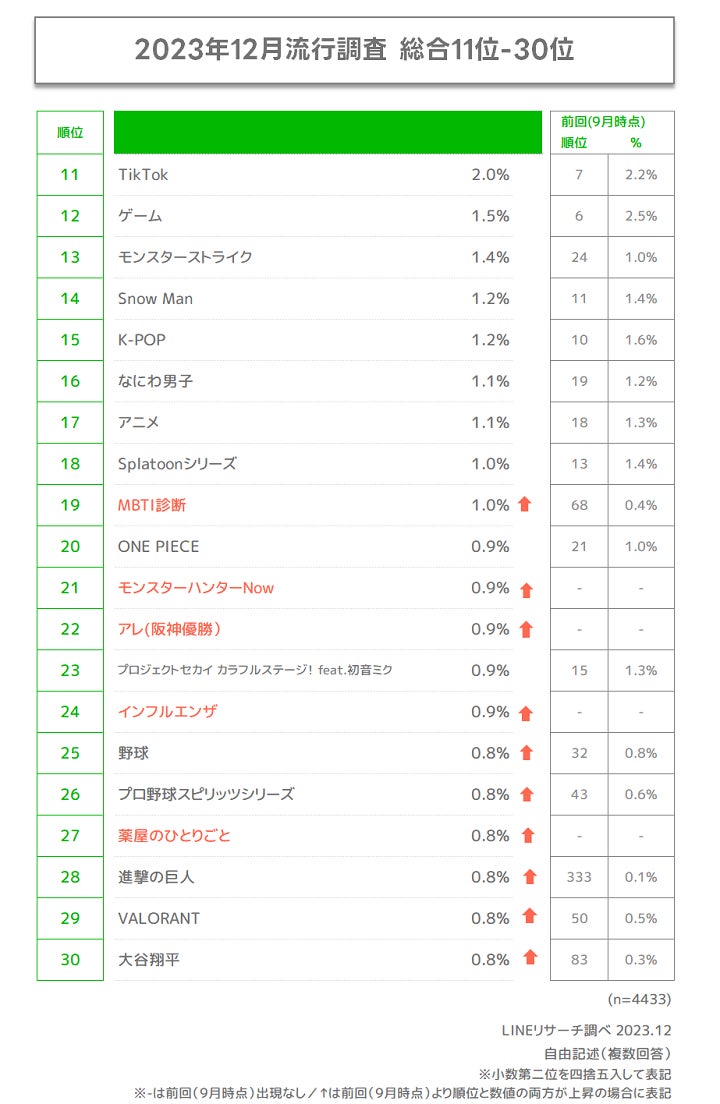This screenshot has height=1104, width=720.
Task: Select the rank 11 cell
Action: (x=70, y=175)
